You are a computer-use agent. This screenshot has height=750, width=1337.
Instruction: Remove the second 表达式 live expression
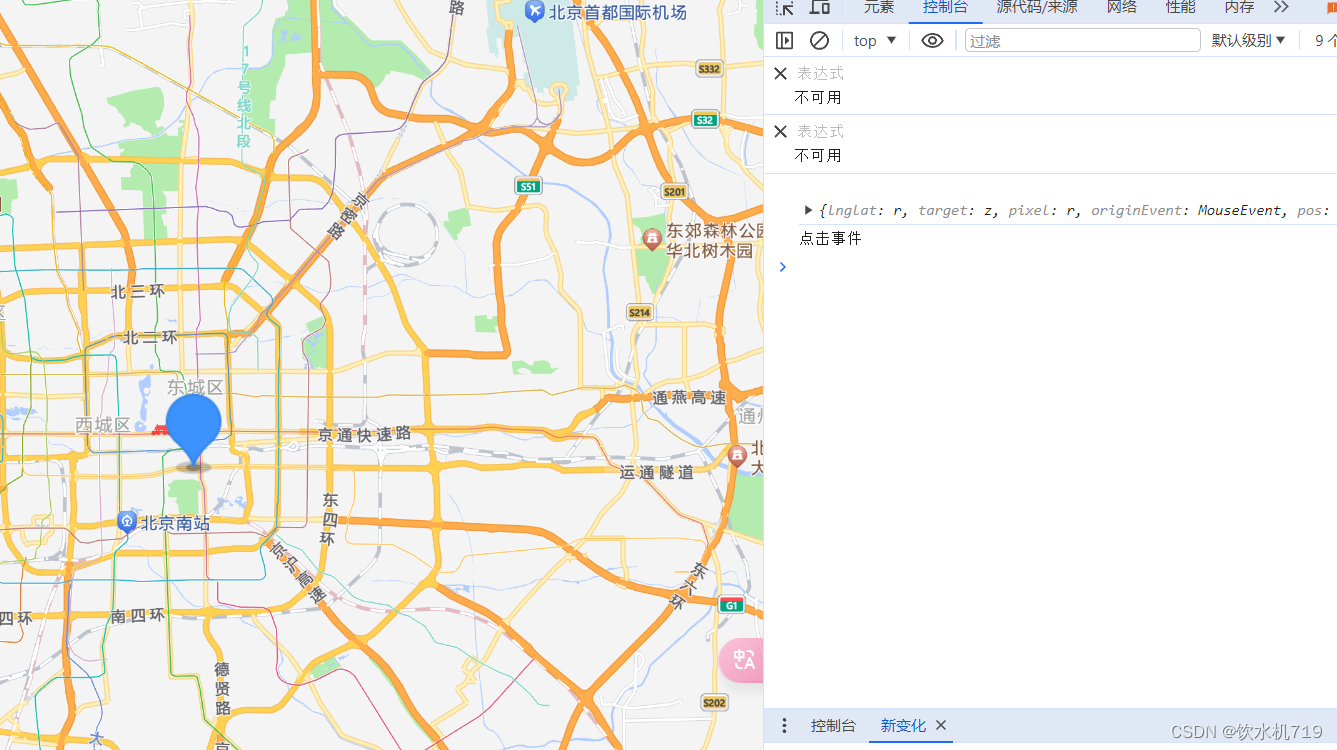click(x=781, y=131)
